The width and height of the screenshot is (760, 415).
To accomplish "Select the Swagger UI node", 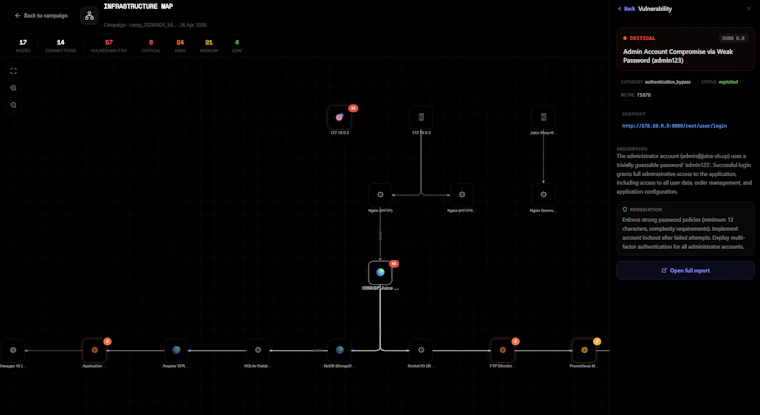I will tap(13, 350).
